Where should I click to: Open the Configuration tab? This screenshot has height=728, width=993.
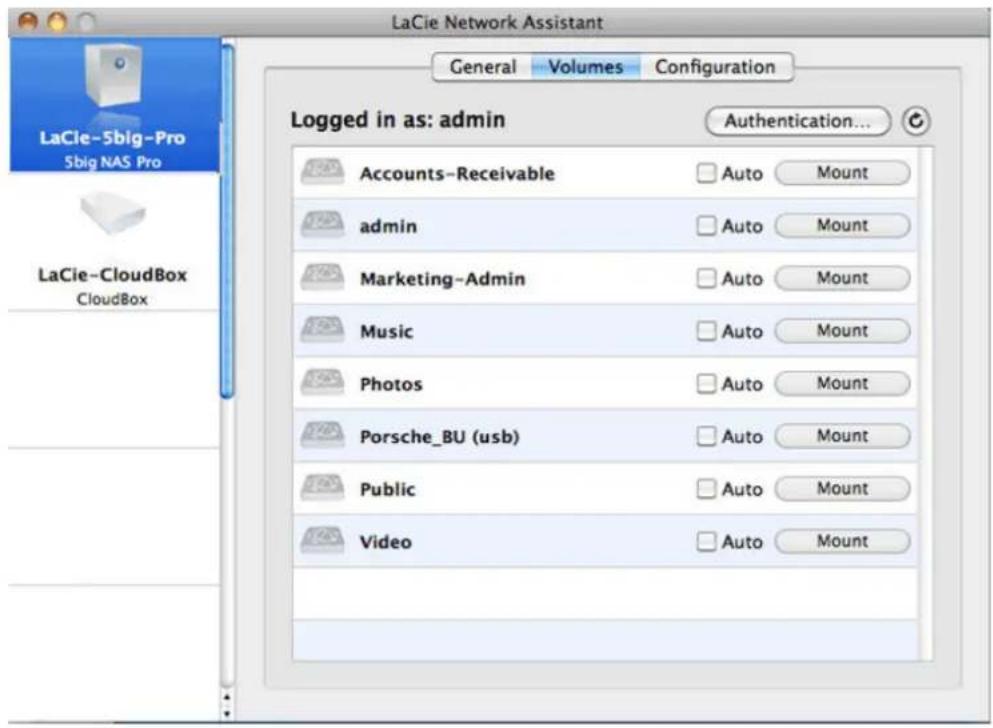[x=716, y=66]
